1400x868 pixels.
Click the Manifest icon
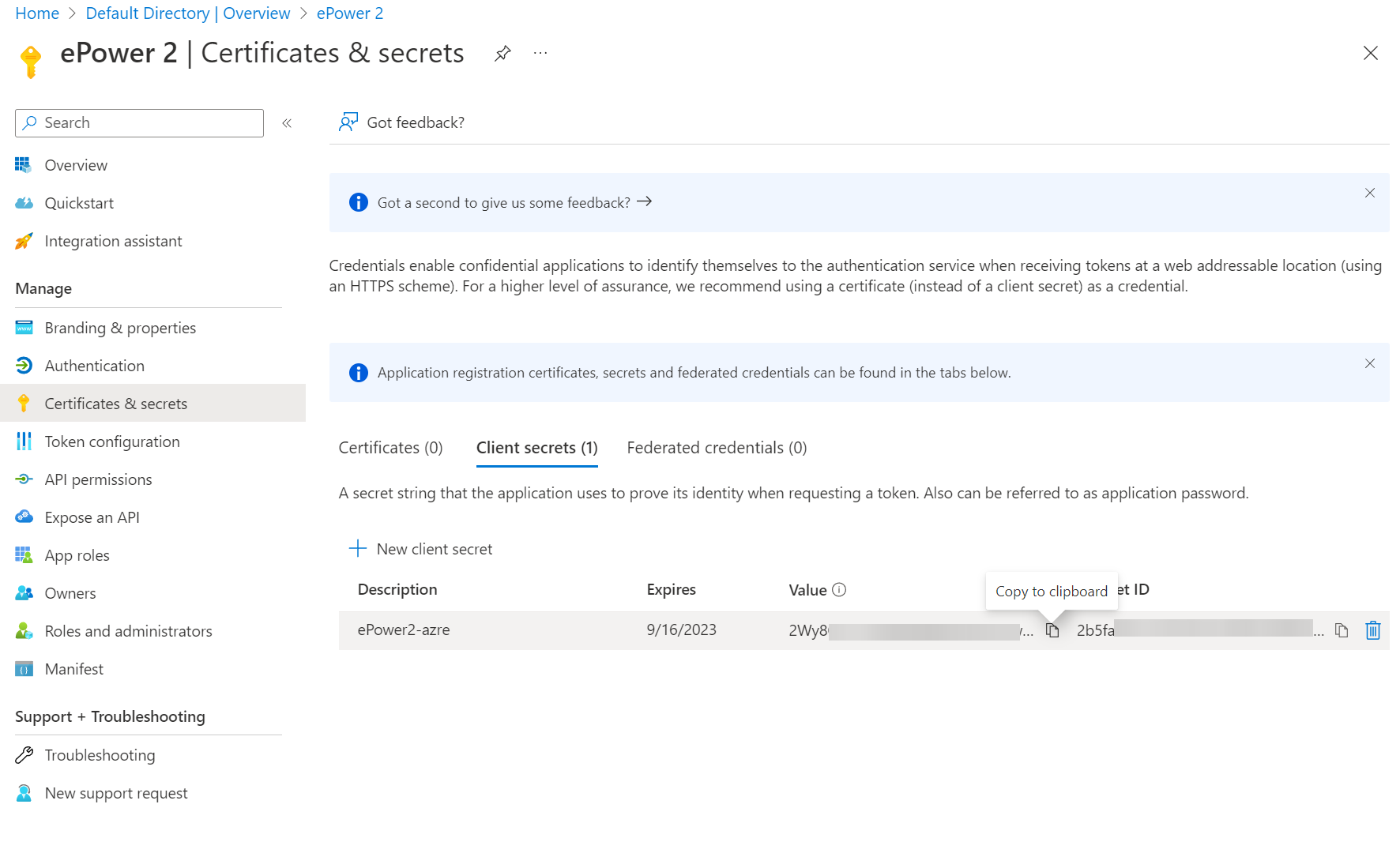pyautogui.click(x=24, y=669)
